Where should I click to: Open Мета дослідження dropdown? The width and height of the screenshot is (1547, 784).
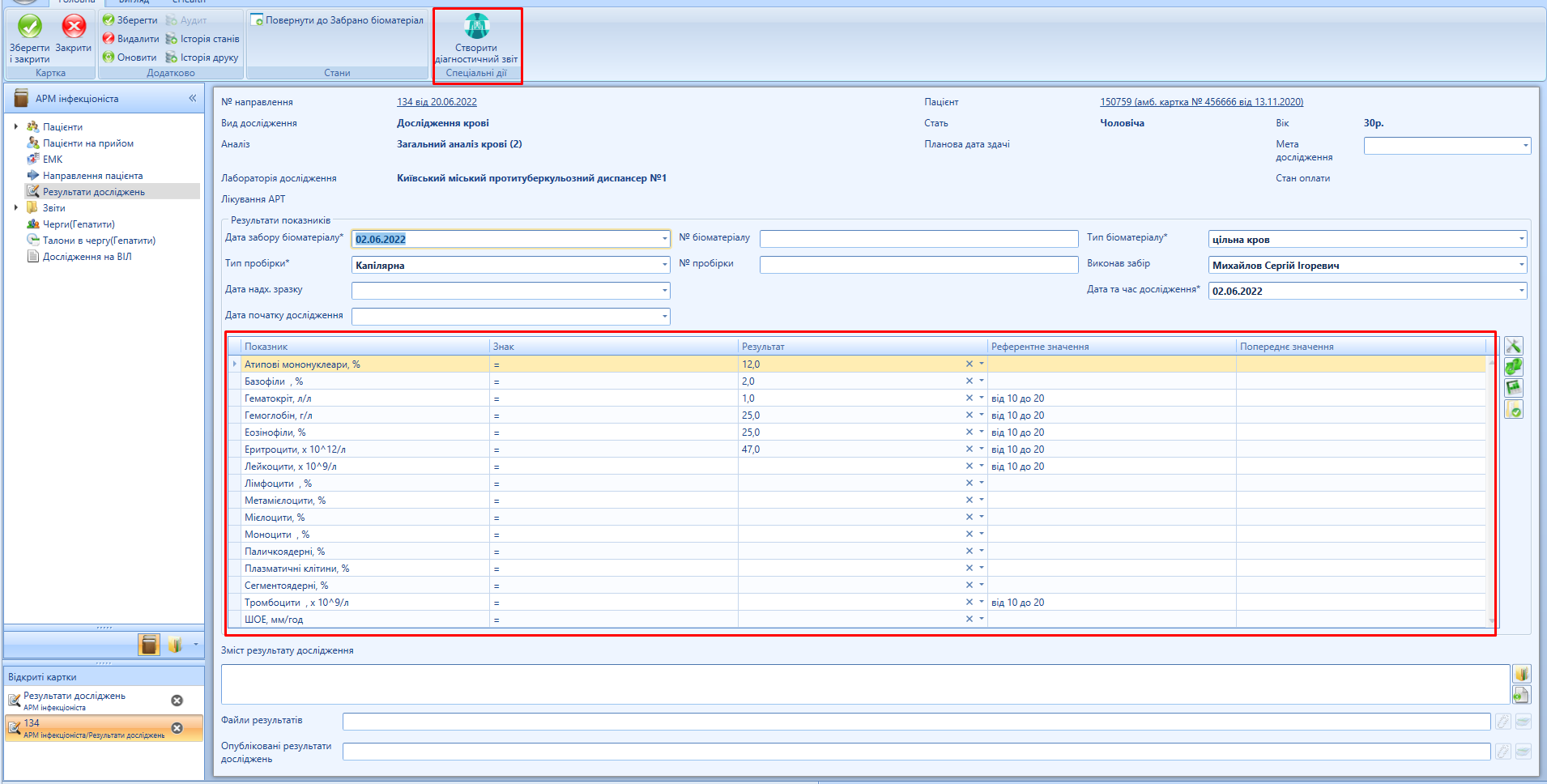(x=1525, y=146)
